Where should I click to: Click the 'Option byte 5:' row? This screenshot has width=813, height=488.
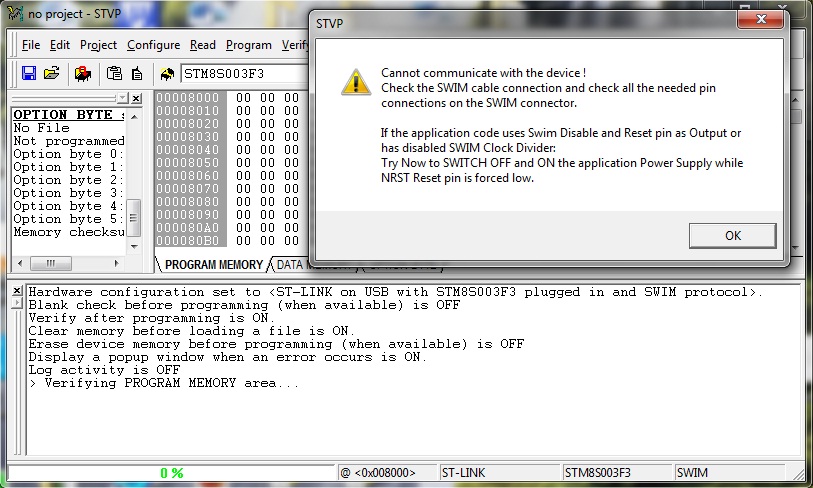[x=69, y=219]
